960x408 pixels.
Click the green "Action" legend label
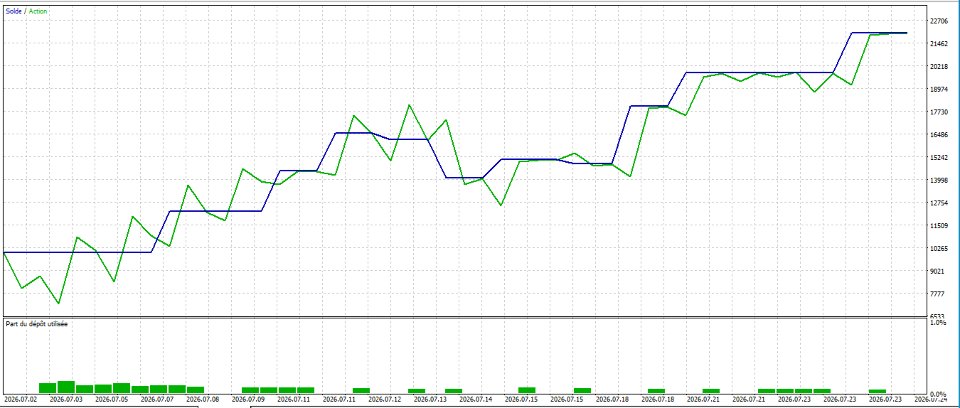(x=37, y=11)
